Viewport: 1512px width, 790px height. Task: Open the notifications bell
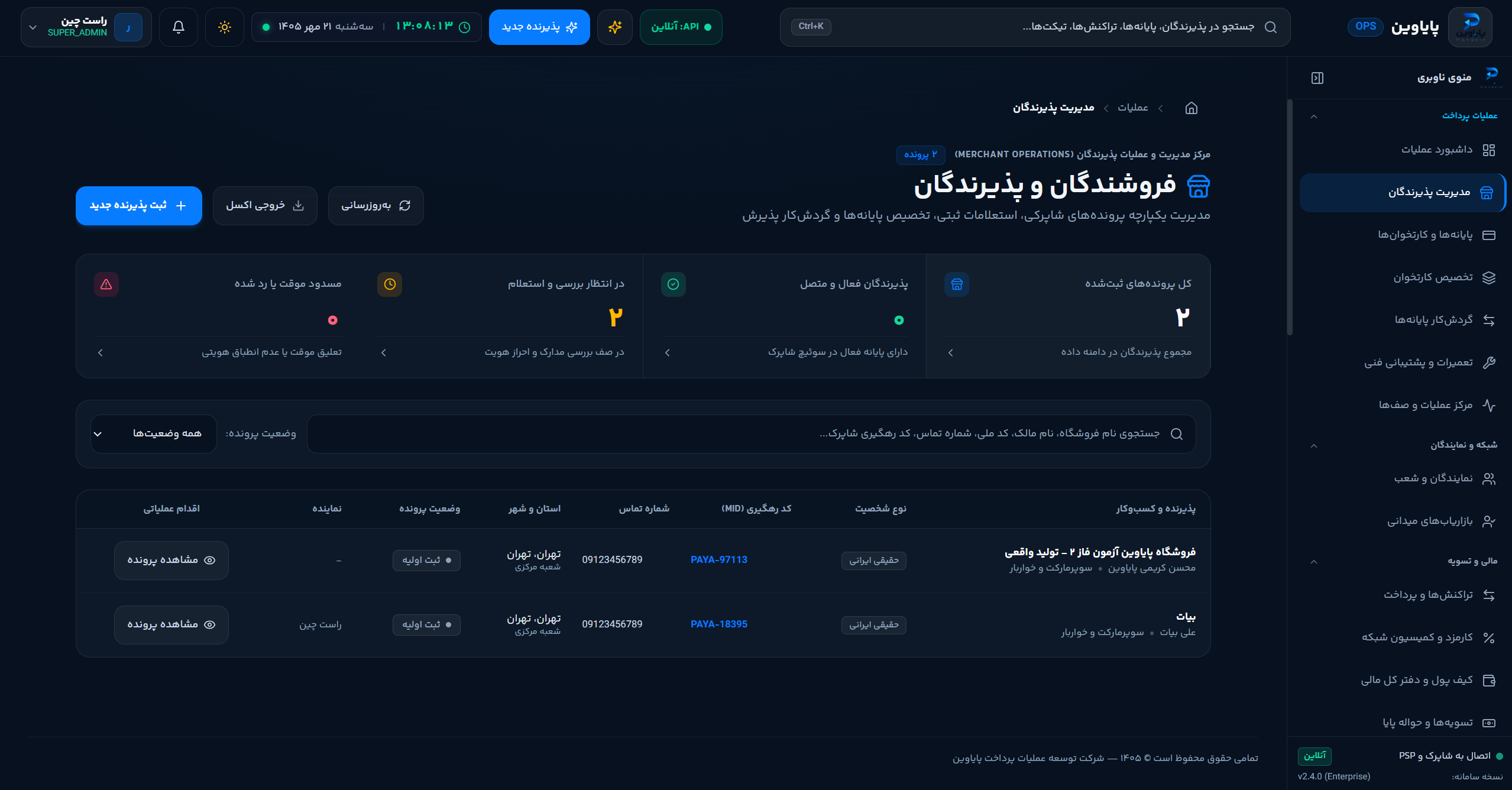pos(179,27)
